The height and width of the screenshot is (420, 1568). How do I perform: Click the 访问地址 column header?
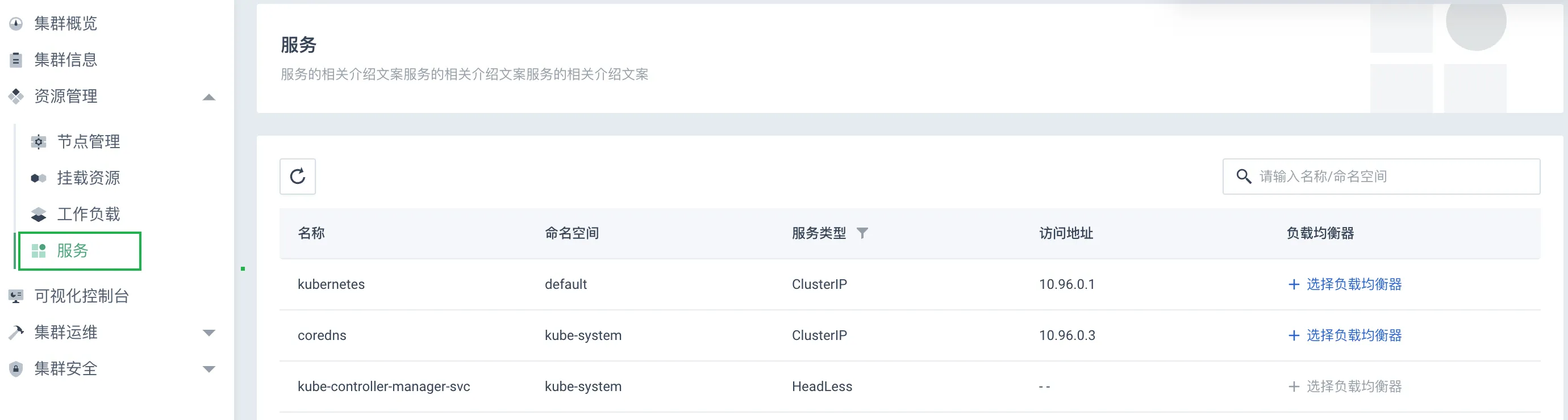point(1066,233)
